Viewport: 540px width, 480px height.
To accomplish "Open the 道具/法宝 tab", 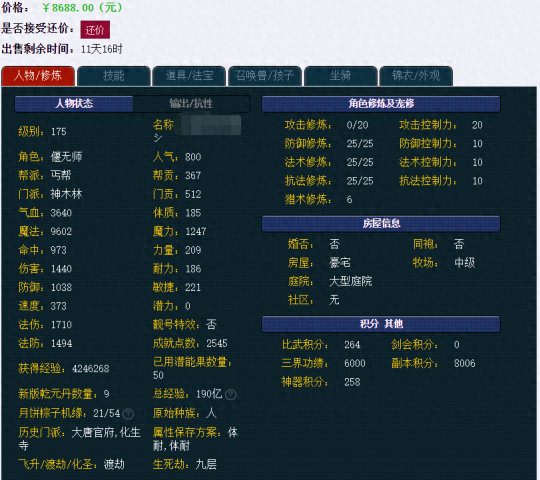I will [189, 76].
